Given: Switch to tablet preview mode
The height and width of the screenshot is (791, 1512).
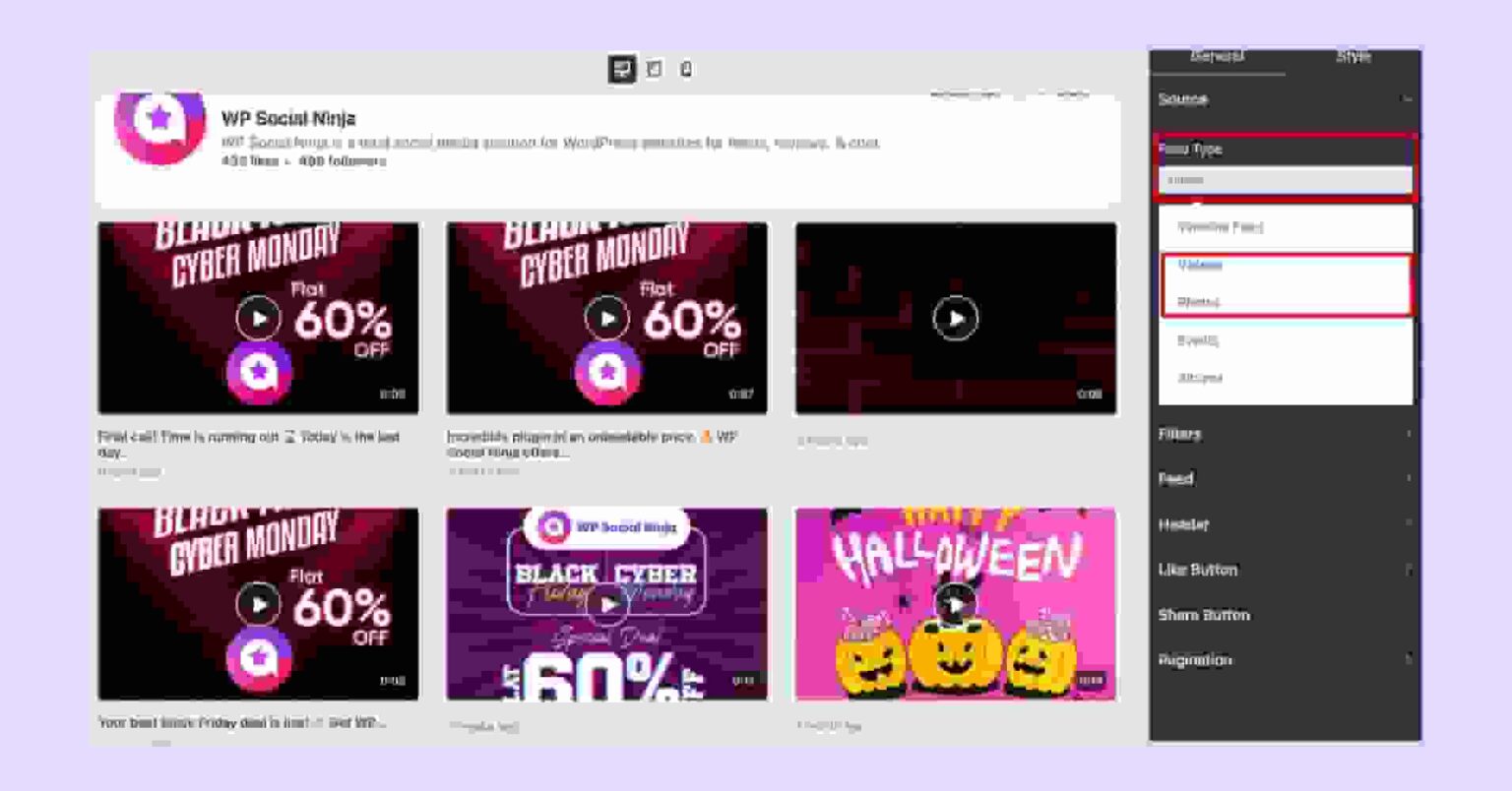Looking at the screenshot, I should (656, 69).
